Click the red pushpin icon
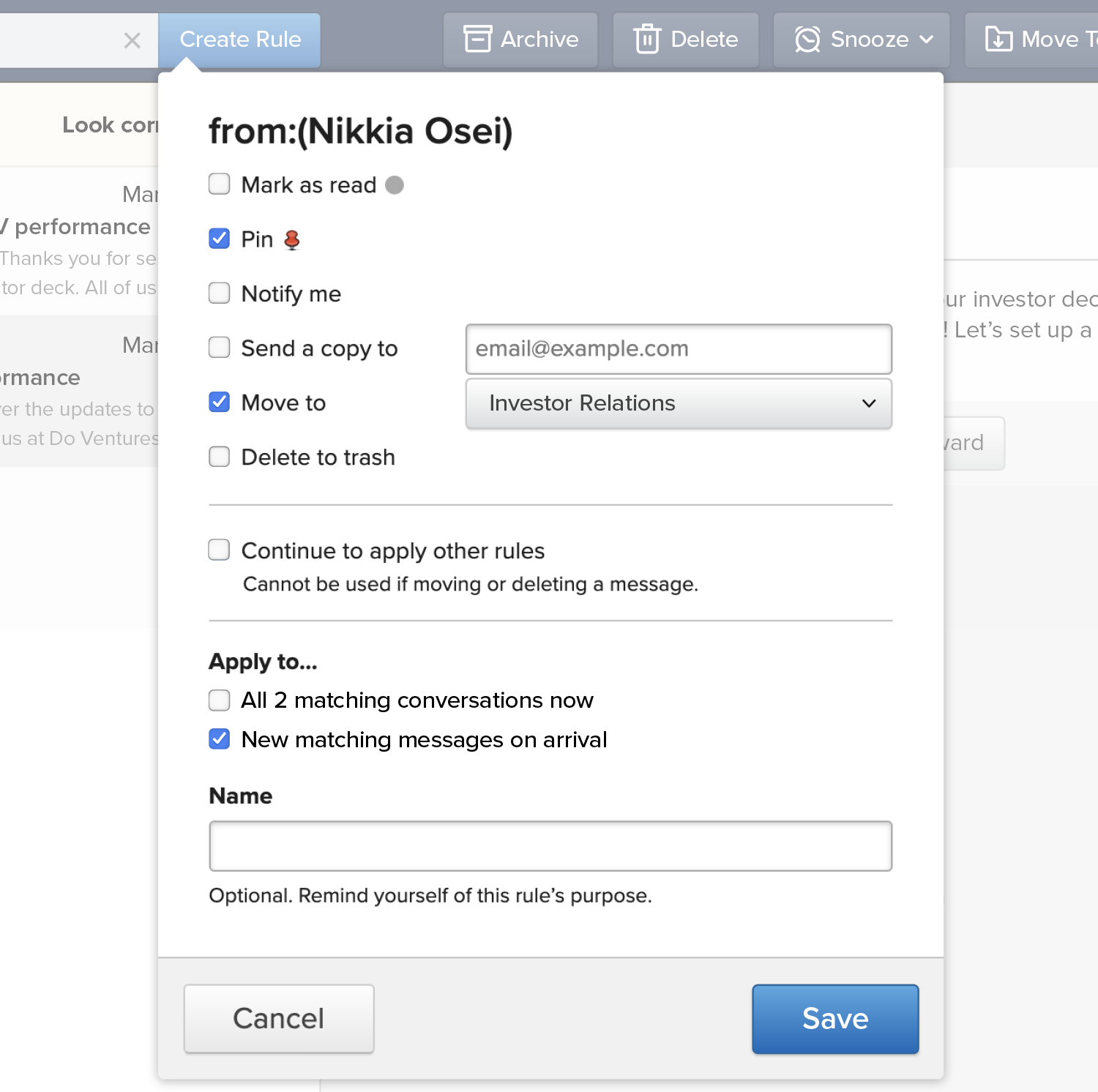Screen dimensions: 1098x1092 point(292,239)
